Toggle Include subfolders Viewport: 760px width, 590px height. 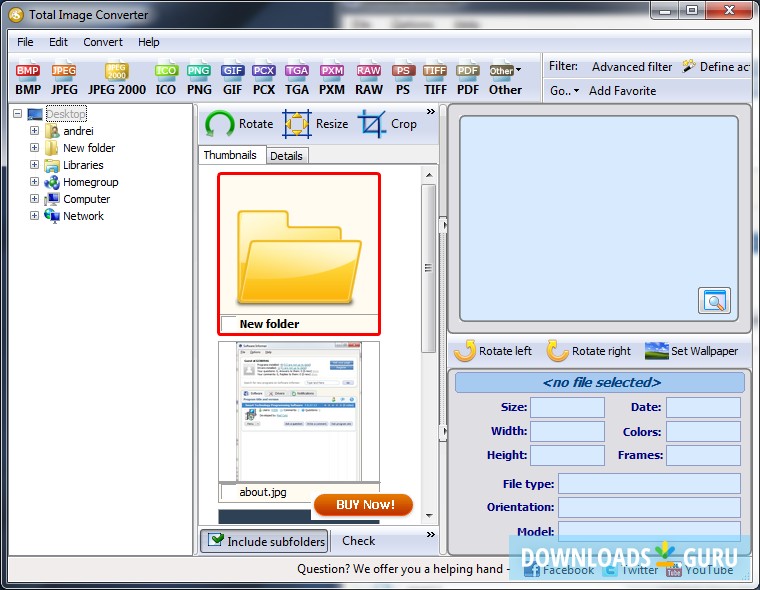point(265,541)
